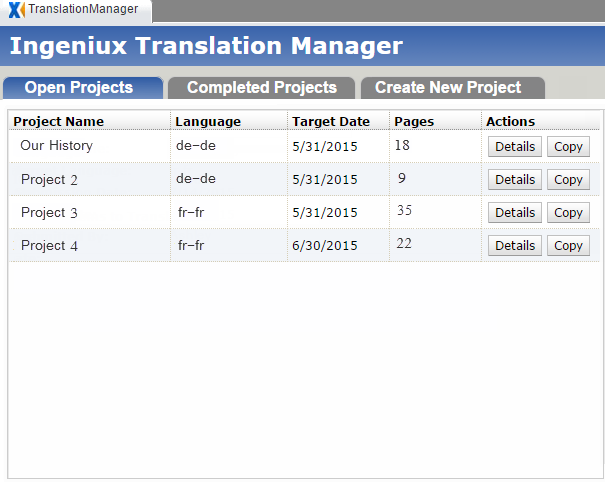Select the Our History row name
This screenshot has width=605, height=482.
pyautogui.click(x=56, y=145)
